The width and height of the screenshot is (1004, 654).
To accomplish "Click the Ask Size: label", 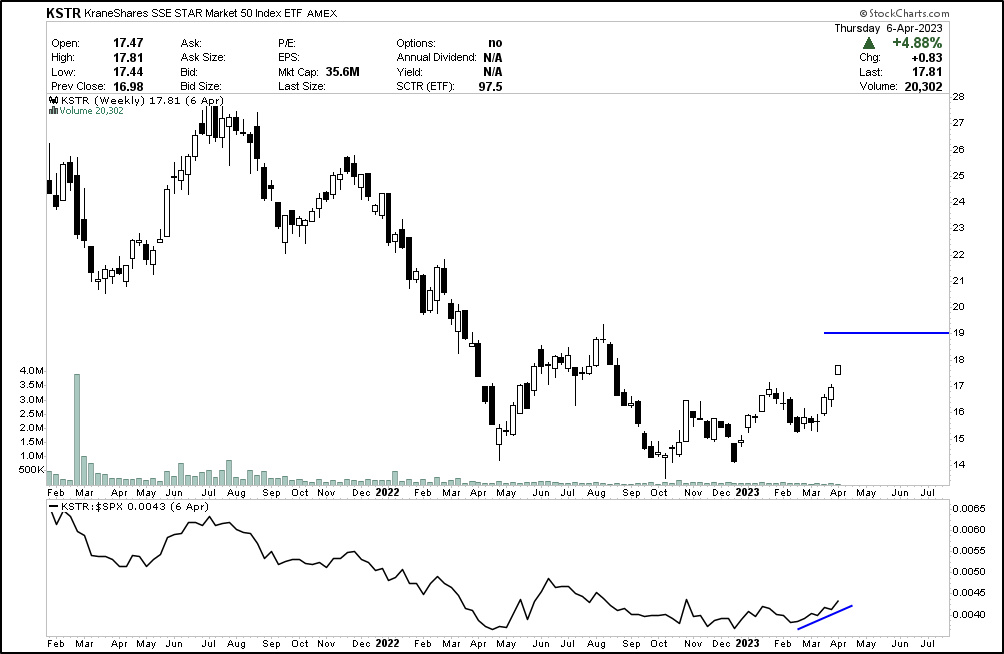I will click(203, 57).
